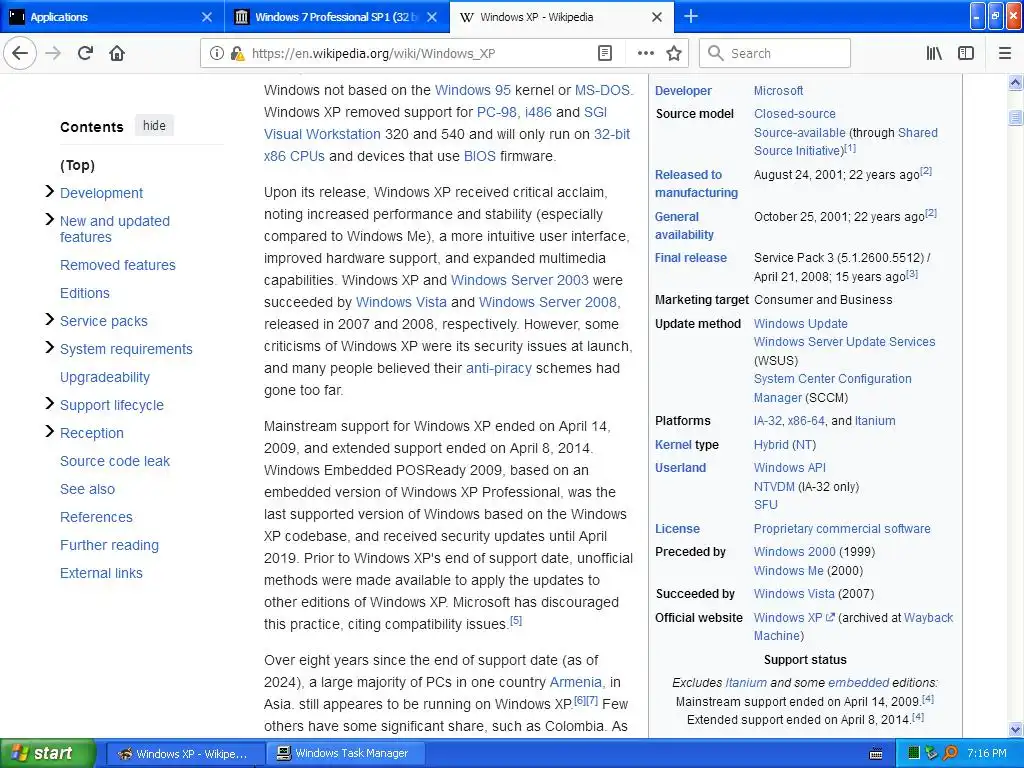This screenshot has height=768, width=1024.
Task: Click the padlock with warning icon
Action: (x=237, y=53)
